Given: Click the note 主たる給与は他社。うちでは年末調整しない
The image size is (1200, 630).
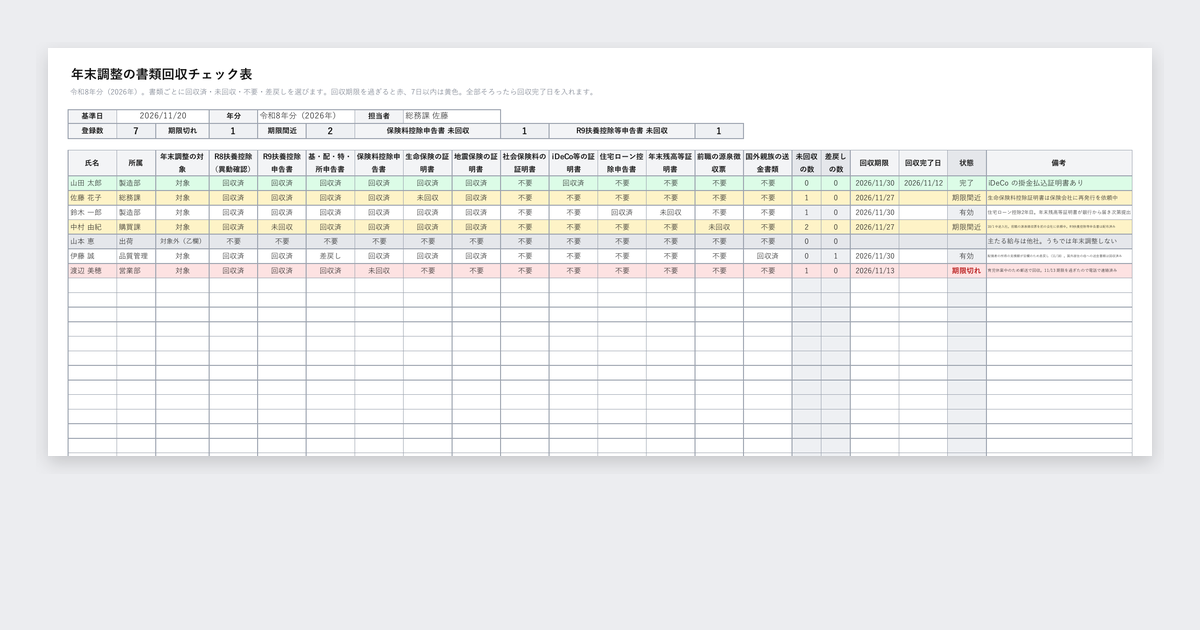Looking at the screenshot, I should 1059,241.
